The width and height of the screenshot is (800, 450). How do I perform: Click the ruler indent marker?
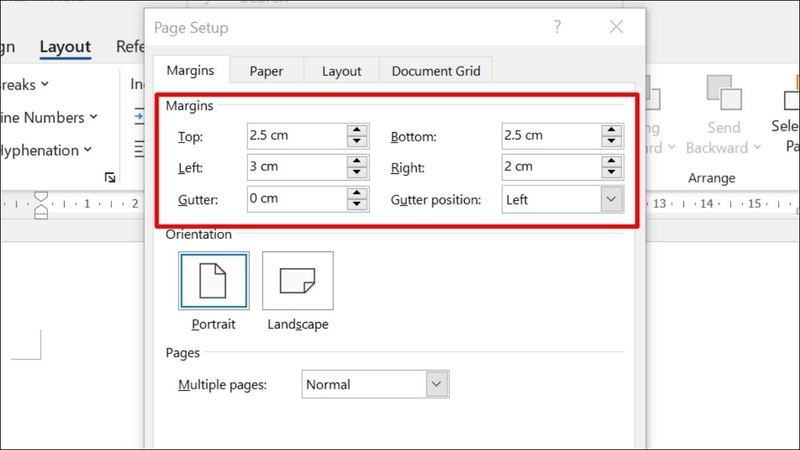coord(41,205)
